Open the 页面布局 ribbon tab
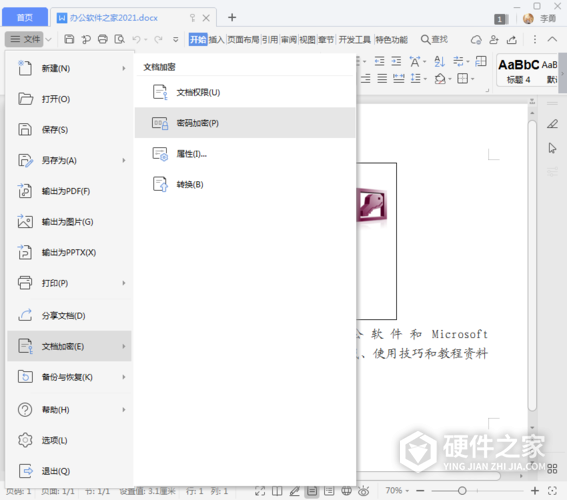567x500 pixels. 243,39
